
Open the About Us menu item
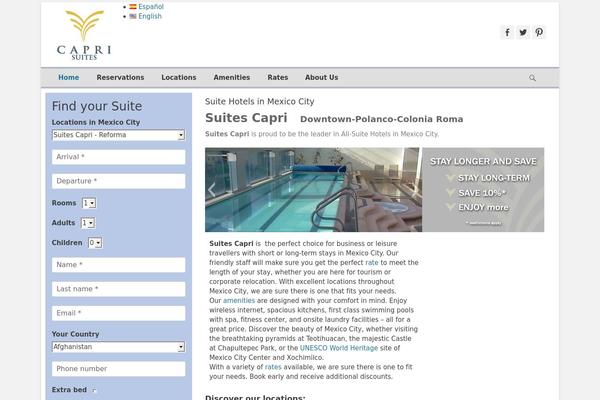coord(321,77)
